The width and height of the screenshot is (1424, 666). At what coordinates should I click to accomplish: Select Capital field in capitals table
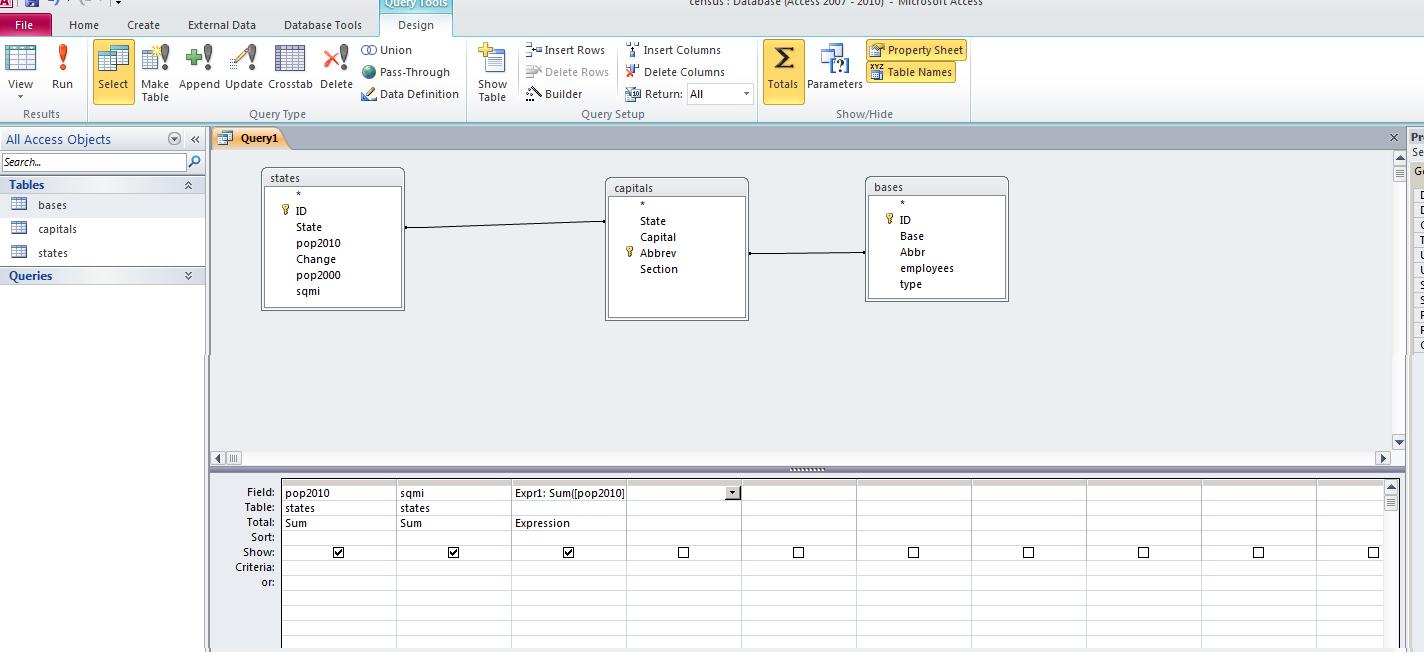pos(658,237)
